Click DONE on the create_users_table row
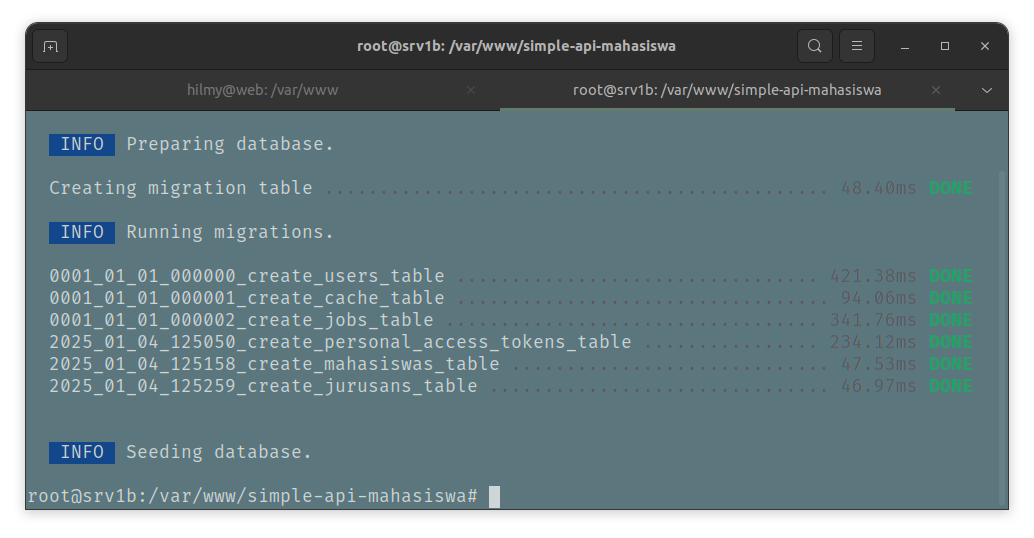The image size is (1034, 538). pos(950,276)
